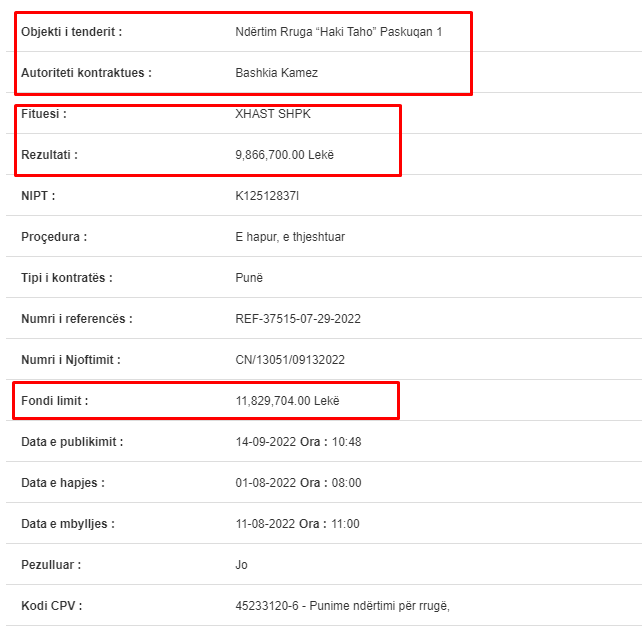The image size is (642, 640).
Task: Click the winner name XHAST SHPK
Action: click(273, 114)
